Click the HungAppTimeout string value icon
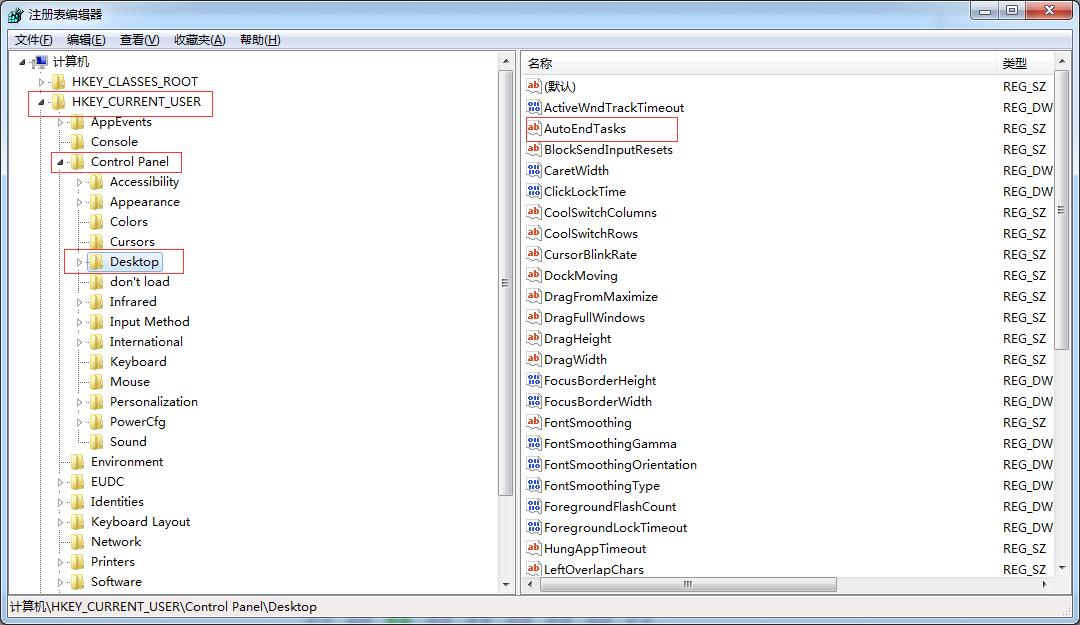The height and width of the screenshot is (625, 1080). (x=534, y=548)
